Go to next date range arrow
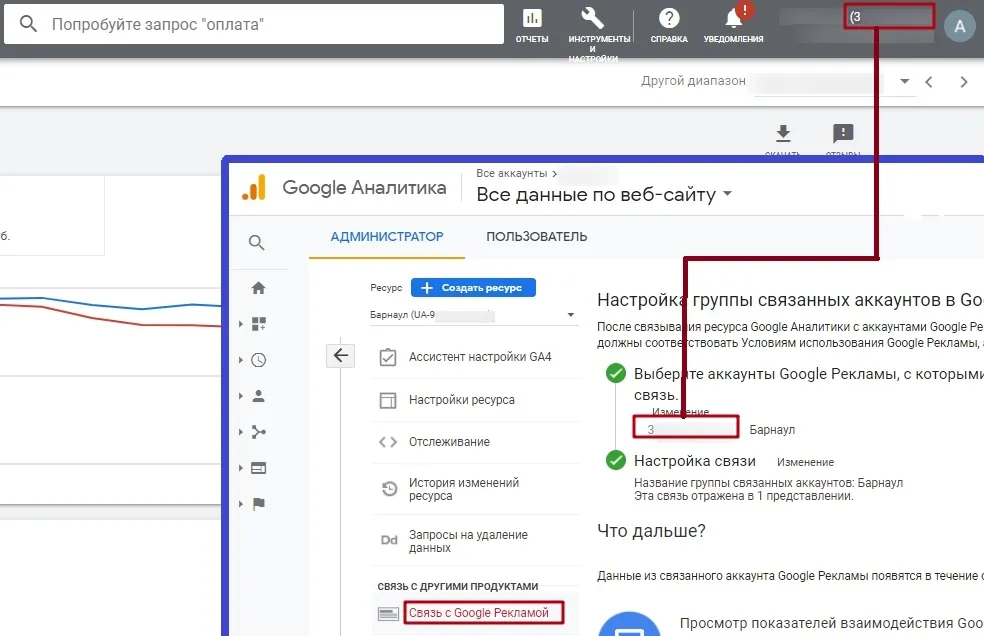Image resolution: width=984 pixels, height=636 pixels. coord(964,82)
